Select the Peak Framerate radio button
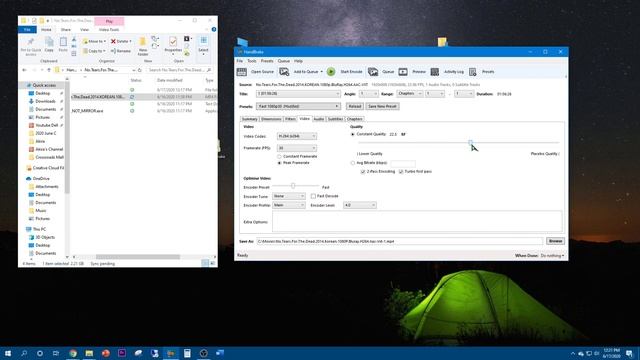The width and height of the screenshot is (640, 360). [x=279, y=163]
